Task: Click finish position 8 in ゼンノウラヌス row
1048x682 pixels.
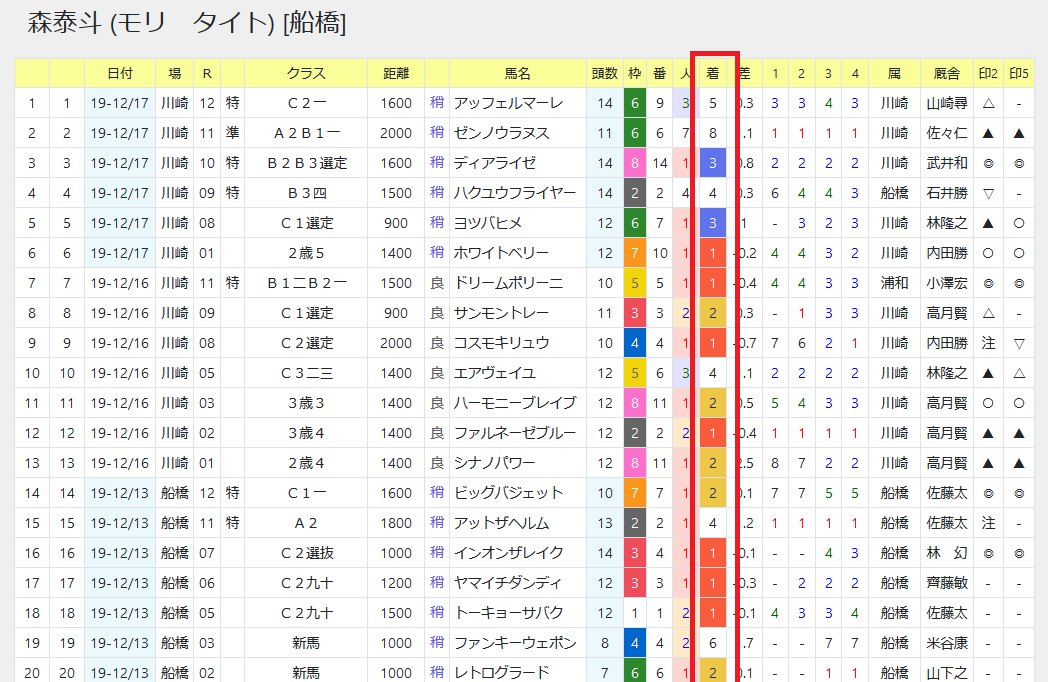Action: point(712,133)
